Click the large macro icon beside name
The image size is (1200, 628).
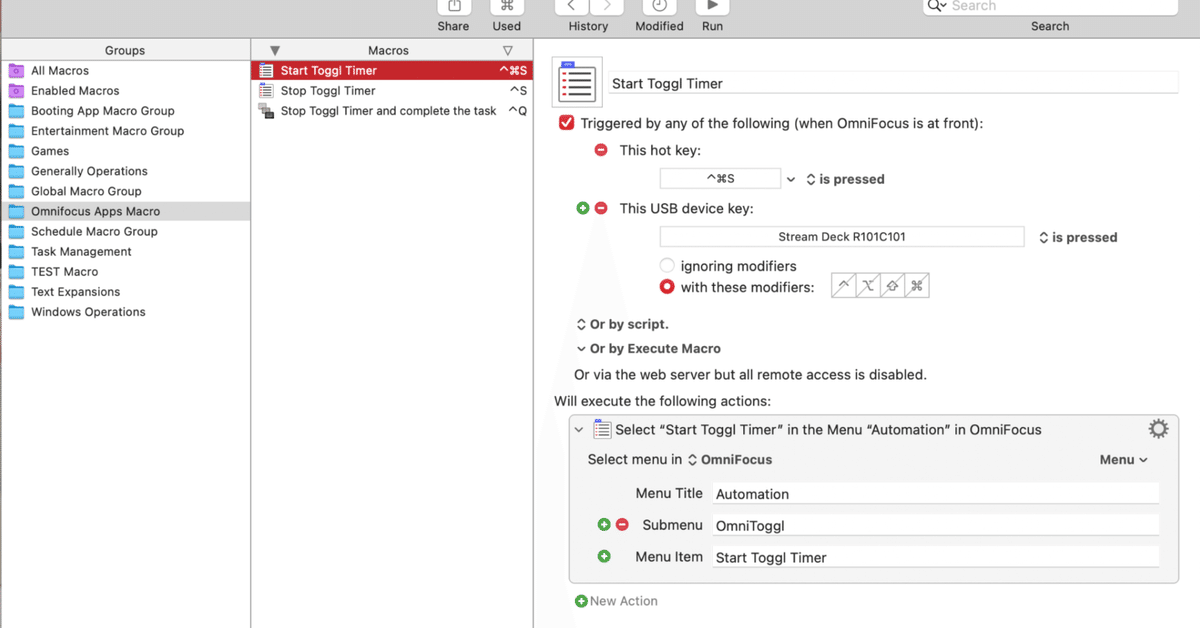(x=577, y=82)
